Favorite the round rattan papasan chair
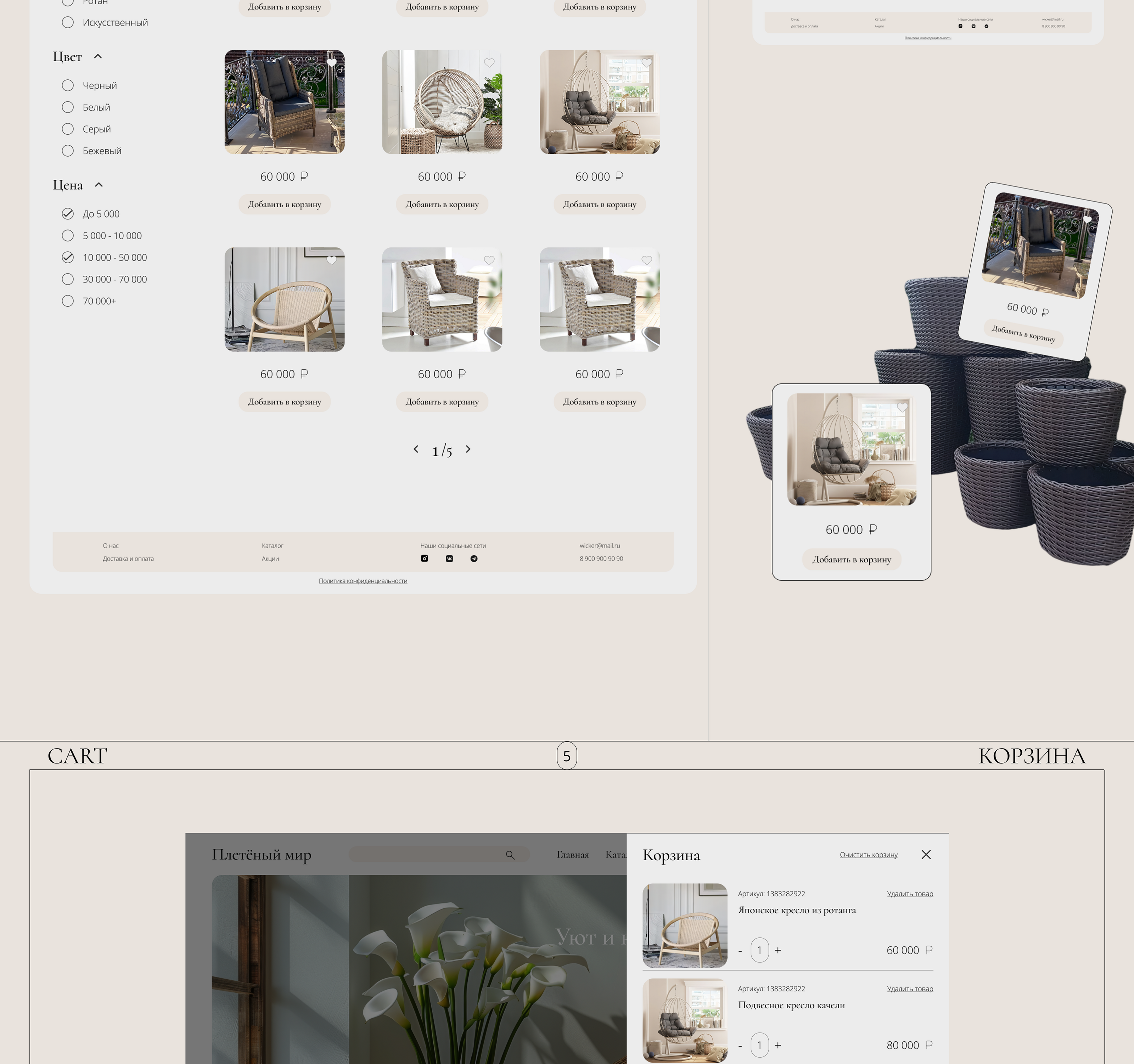The width and height of the screenshot is (1134, 1064). pos(489,63)
